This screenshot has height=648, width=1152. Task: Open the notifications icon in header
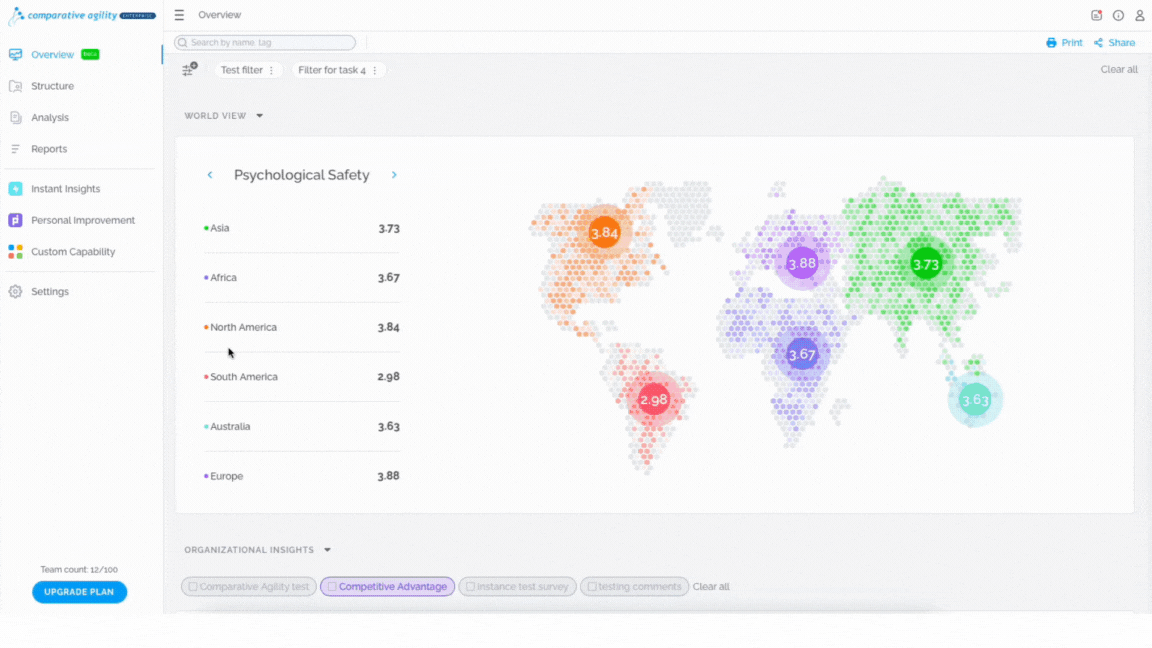(1096, 15)
